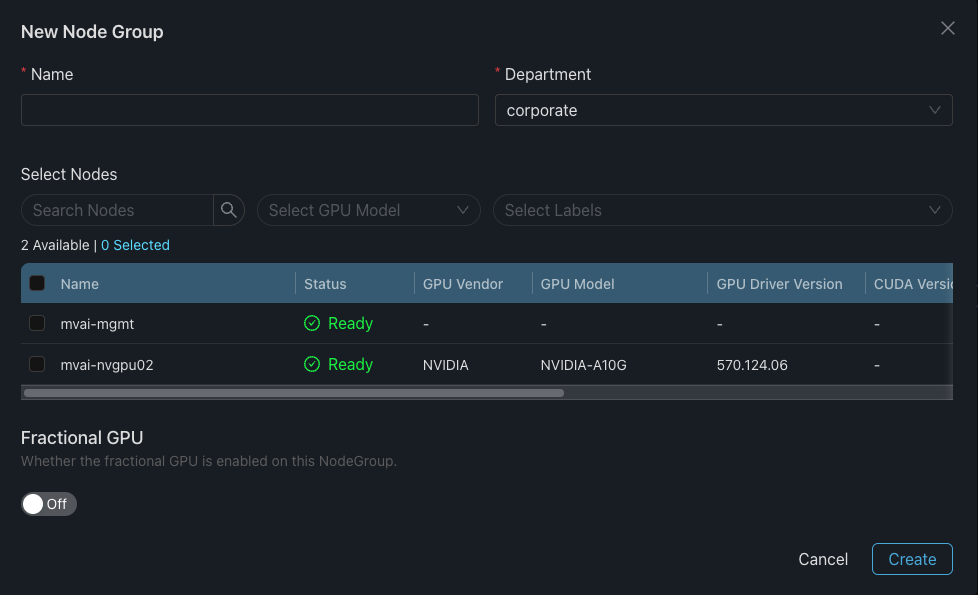Open the Select Labels dropdown
Screen dimensions: 978x595
[x=722, y=210]
